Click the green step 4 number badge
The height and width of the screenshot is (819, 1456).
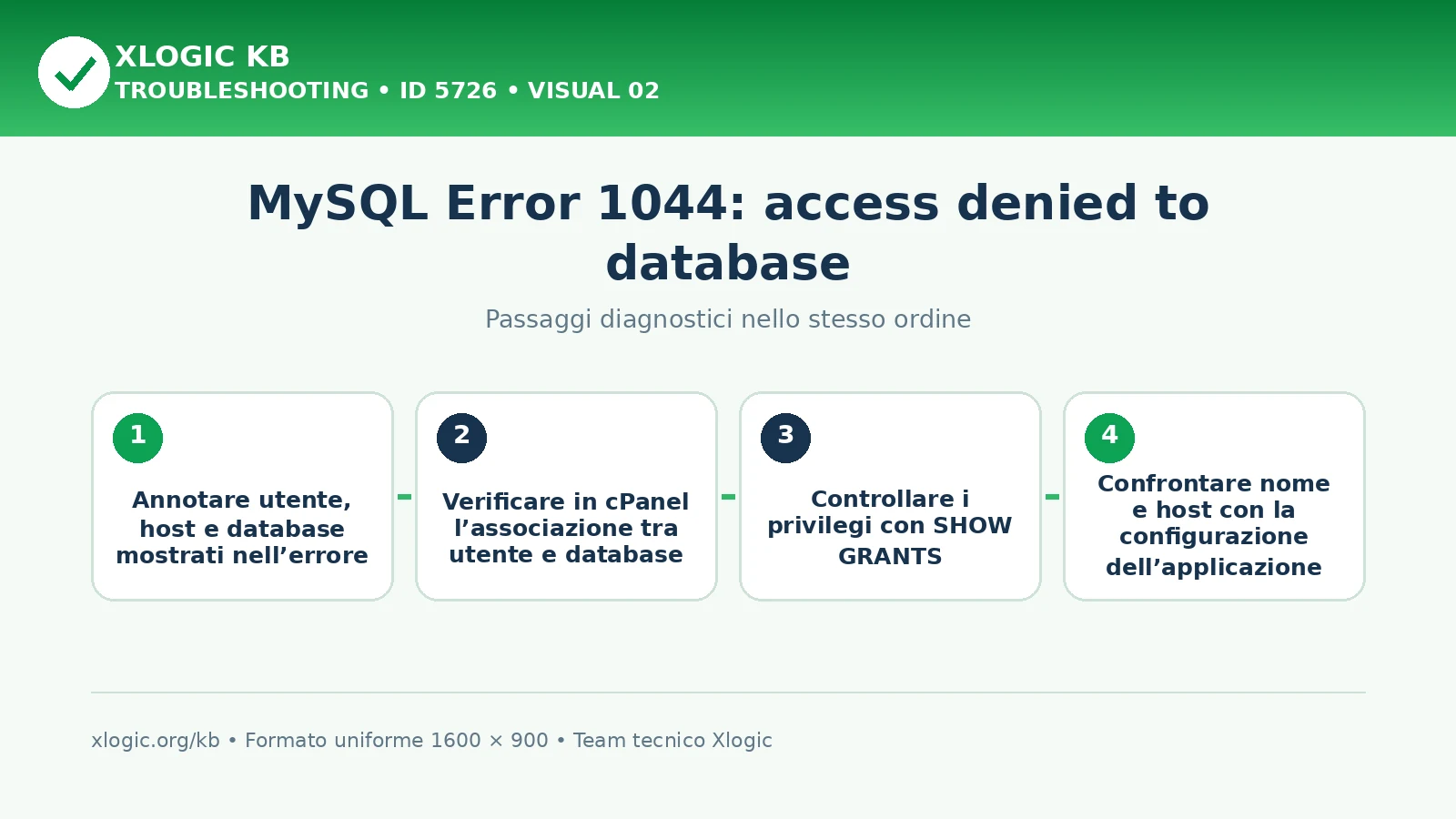tap(1109, 438)
